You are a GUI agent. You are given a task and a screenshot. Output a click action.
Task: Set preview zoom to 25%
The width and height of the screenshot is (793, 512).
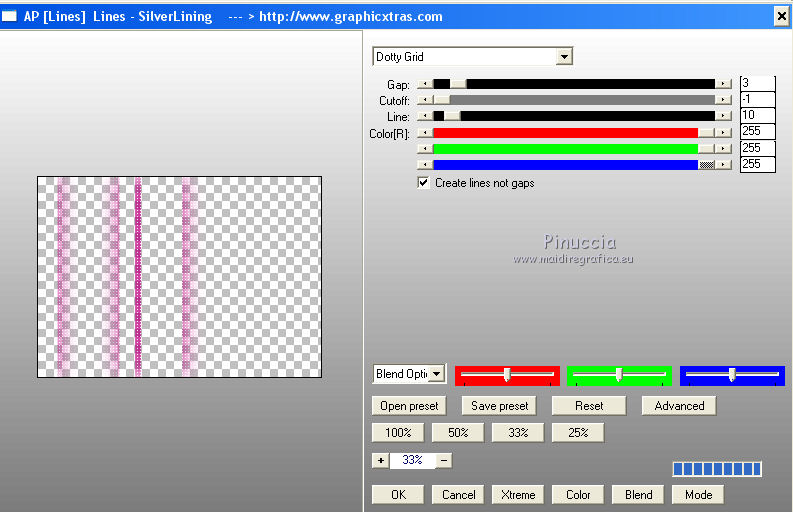(578, 433)
